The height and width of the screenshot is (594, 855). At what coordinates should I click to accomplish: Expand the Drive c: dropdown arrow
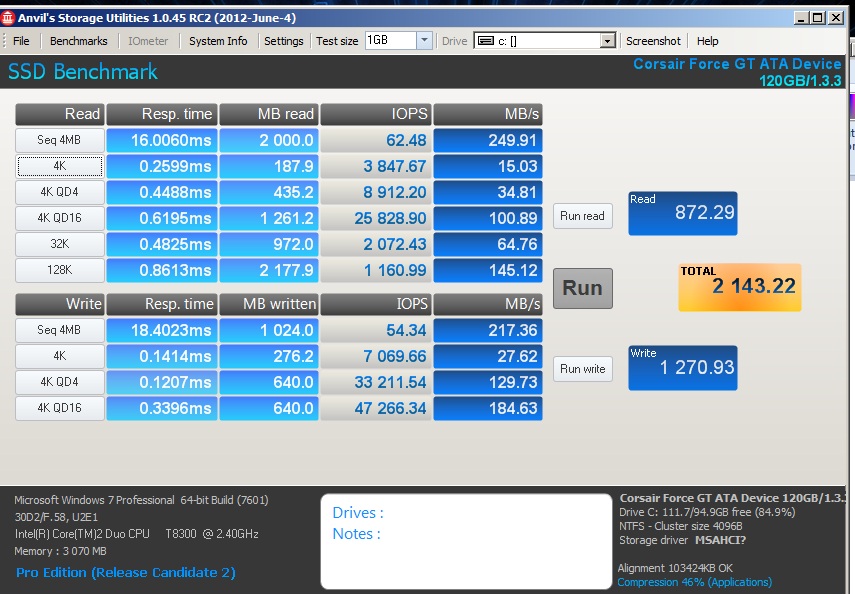607,41
